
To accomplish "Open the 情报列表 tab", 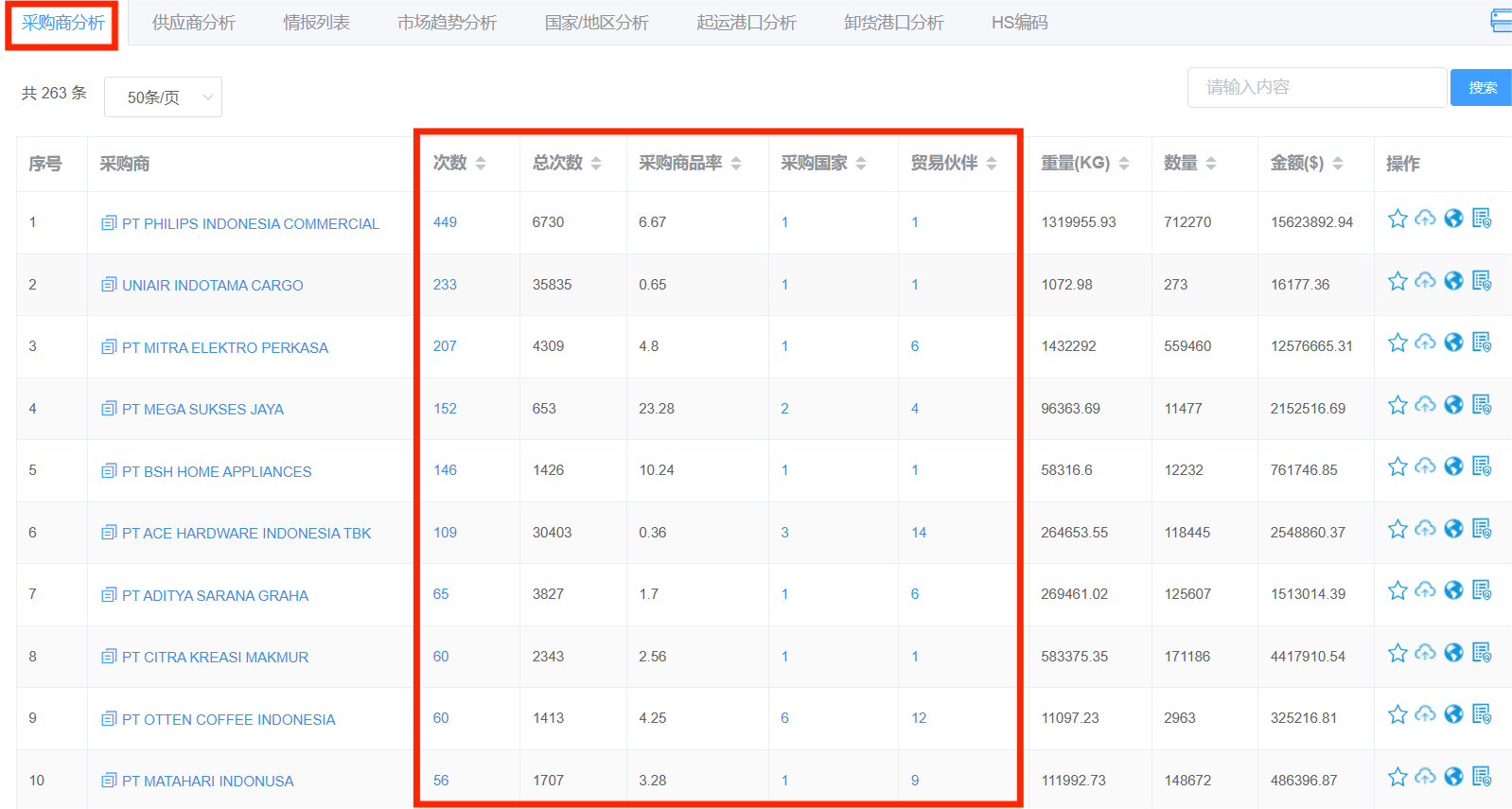I will click(x=316, y=23).
